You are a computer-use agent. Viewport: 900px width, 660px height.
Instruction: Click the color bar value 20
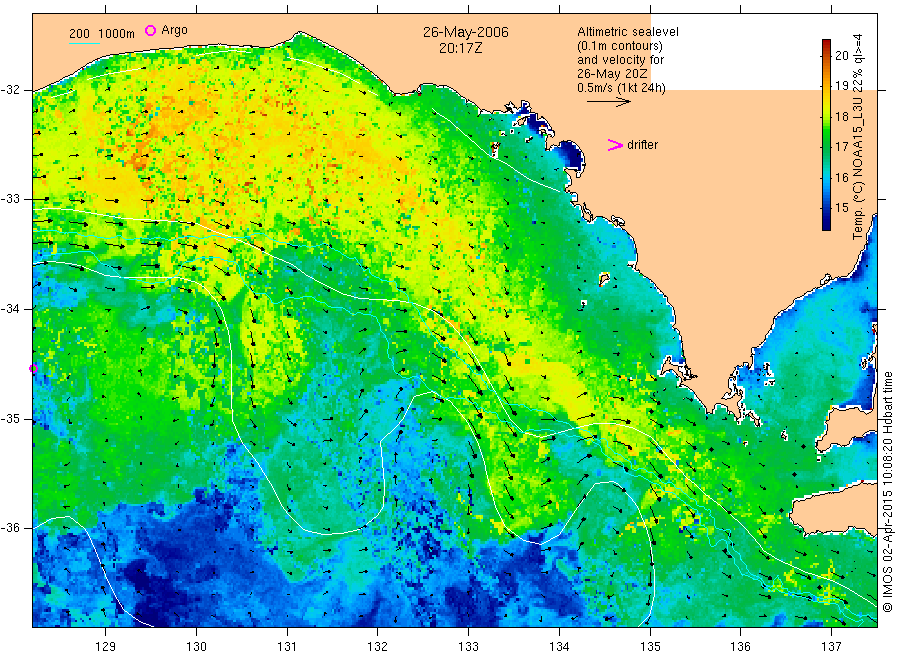tap(841, 55)
